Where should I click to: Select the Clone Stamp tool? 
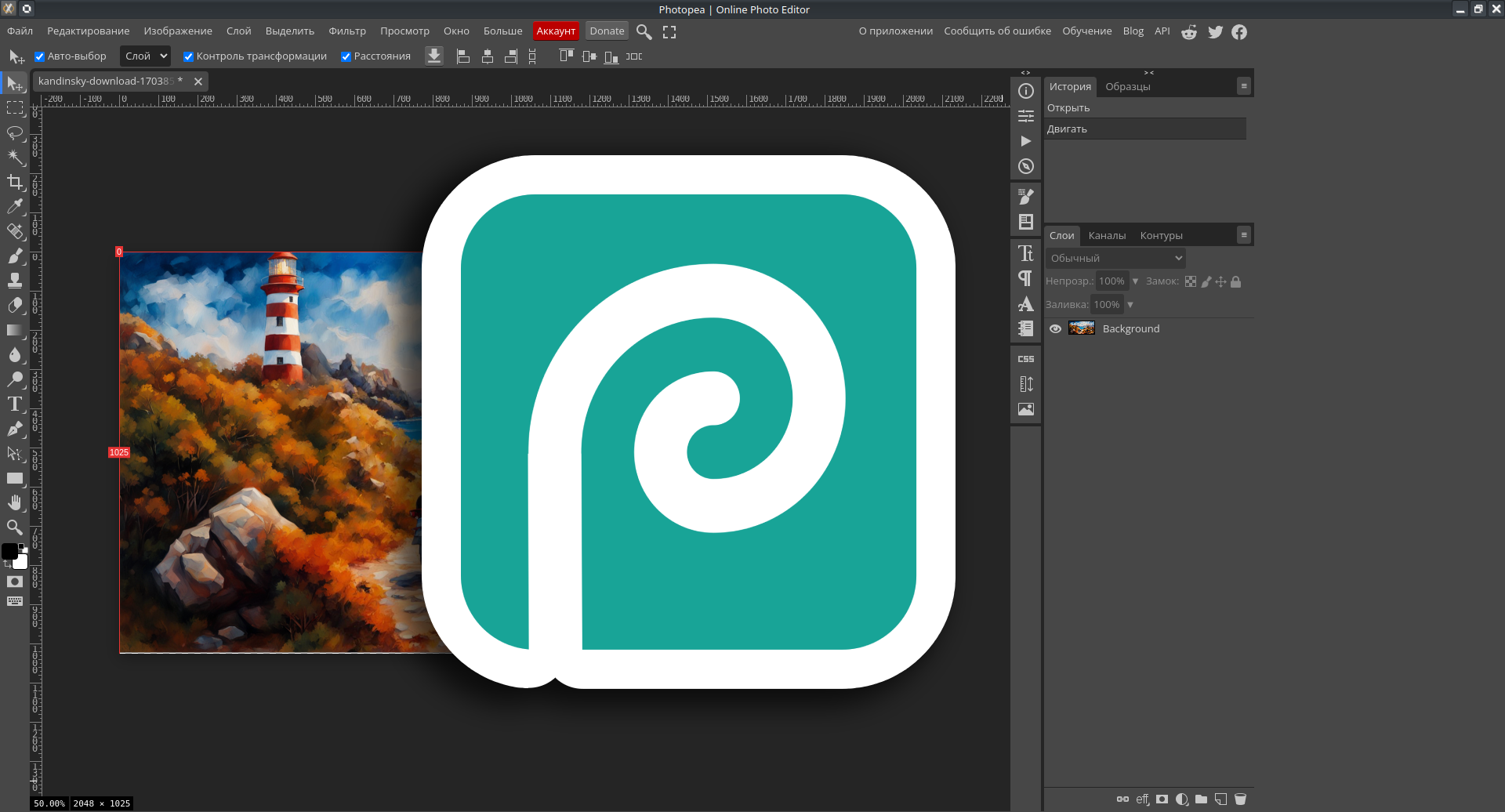point(15,281)
